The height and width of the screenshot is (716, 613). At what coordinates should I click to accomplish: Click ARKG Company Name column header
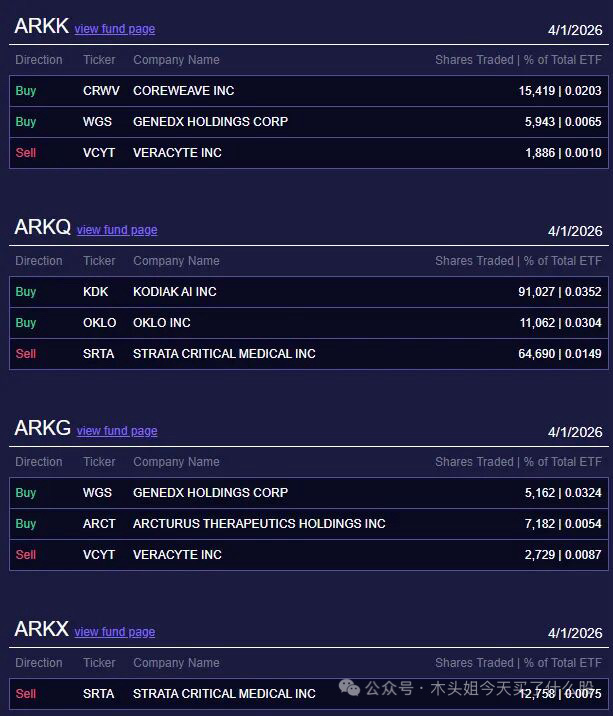coord(176,462)
